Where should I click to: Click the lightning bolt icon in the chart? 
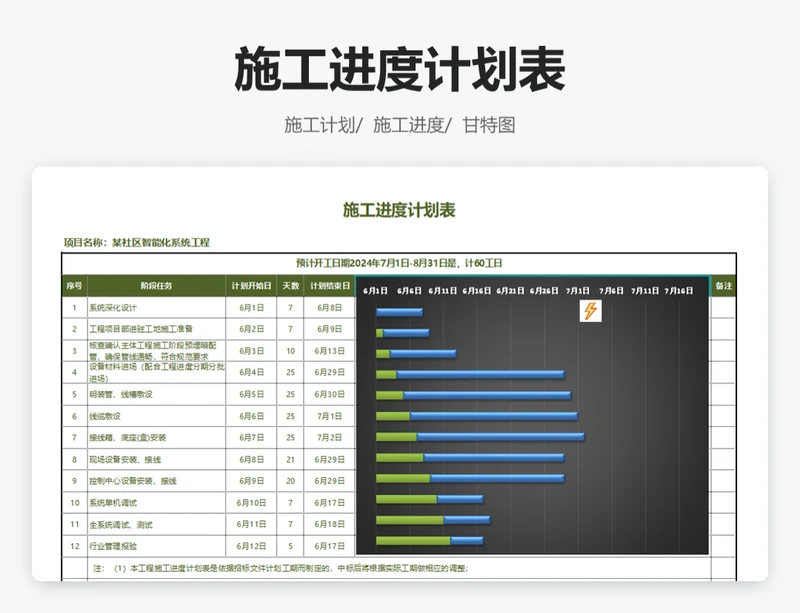(x=590, y=311)
